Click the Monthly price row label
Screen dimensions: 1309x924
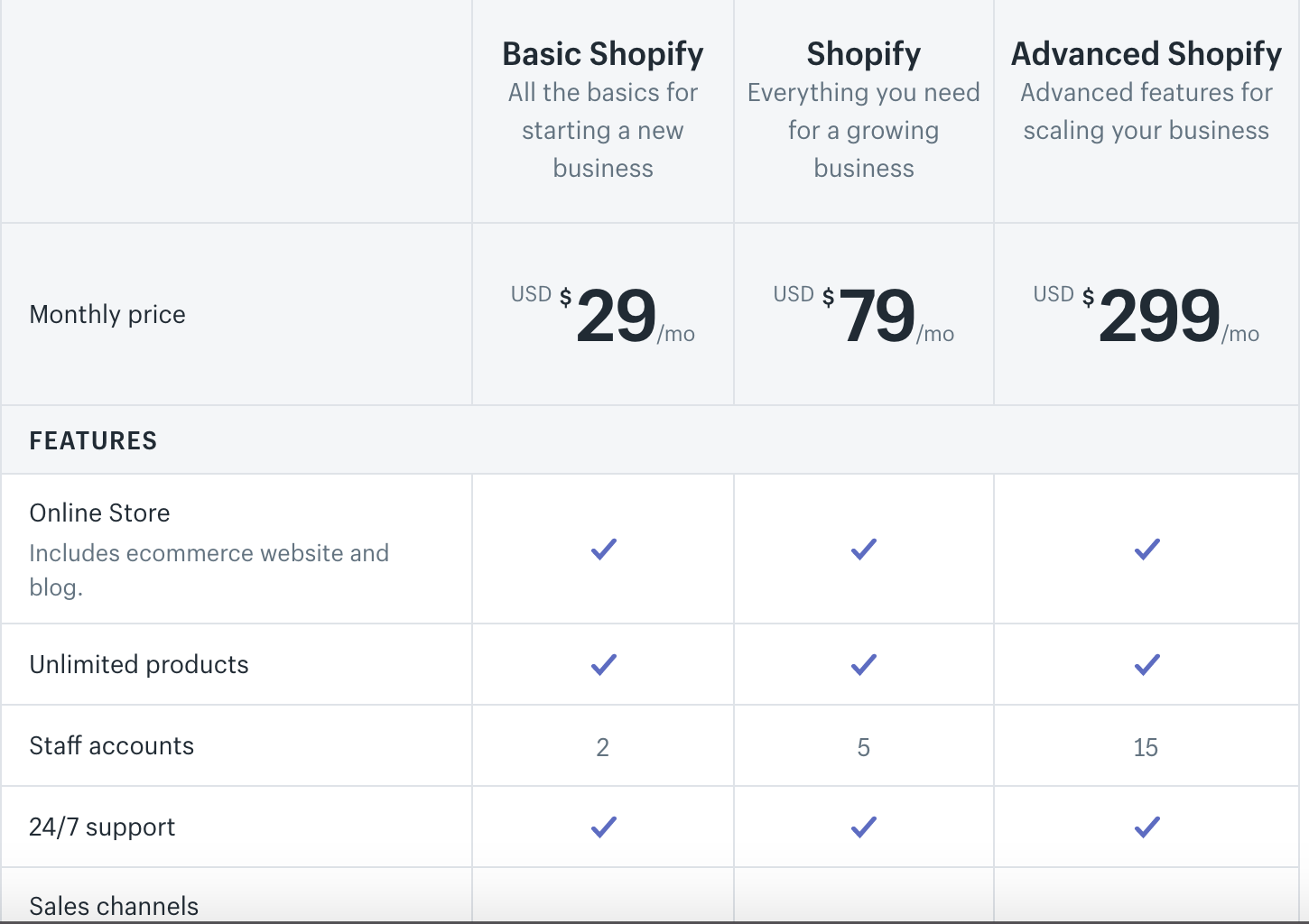pyautogui.click(x=107, y=314)
